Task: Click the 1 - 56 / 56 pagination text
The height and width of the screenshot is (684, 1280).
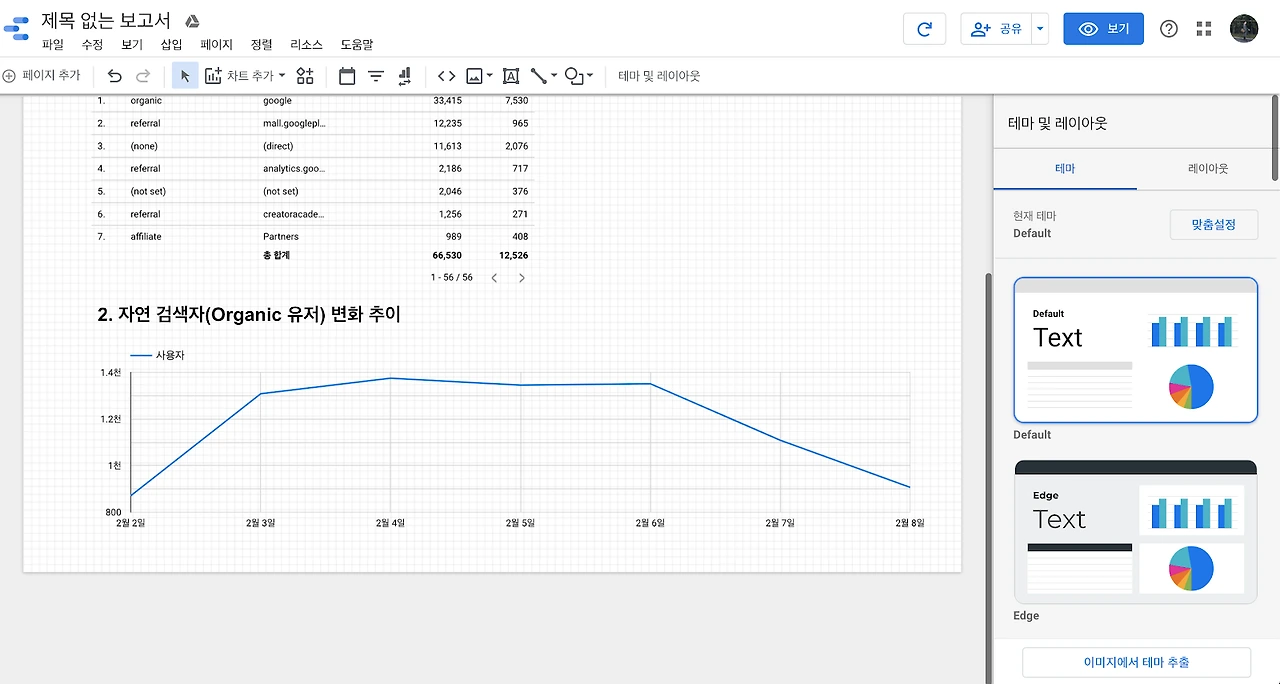Action: pyautogui.click(x=452, y=277)
